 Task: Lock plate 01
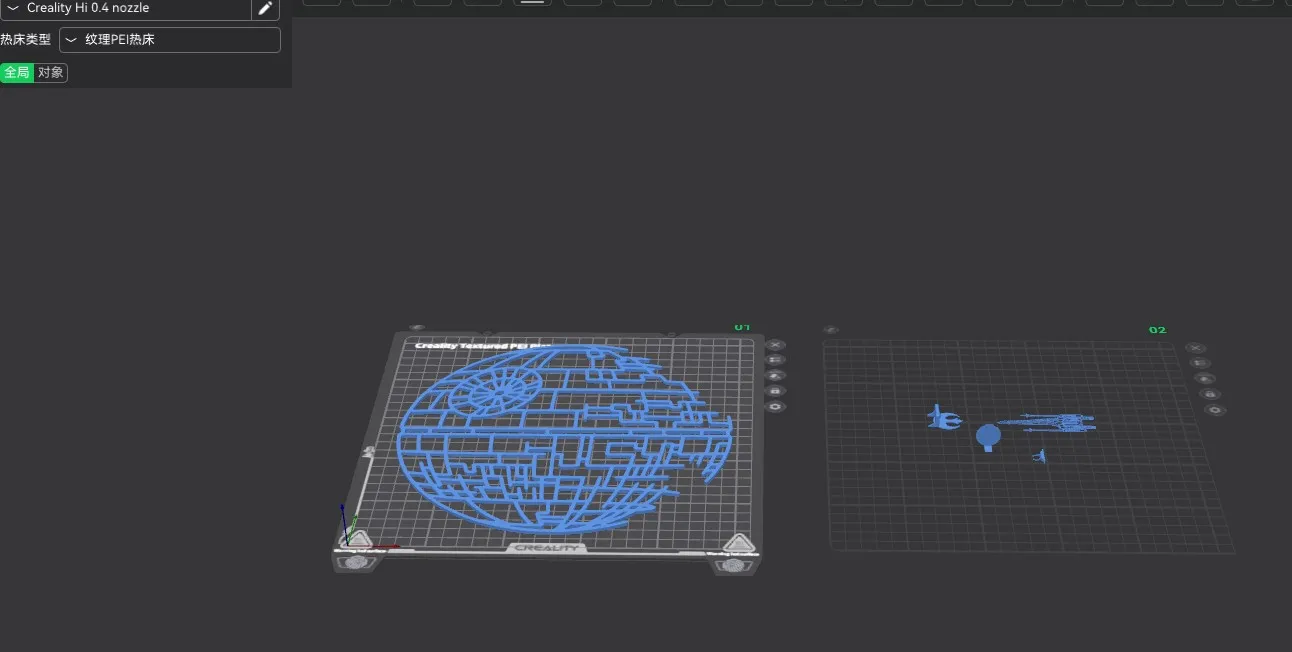(x=776, y=391)
